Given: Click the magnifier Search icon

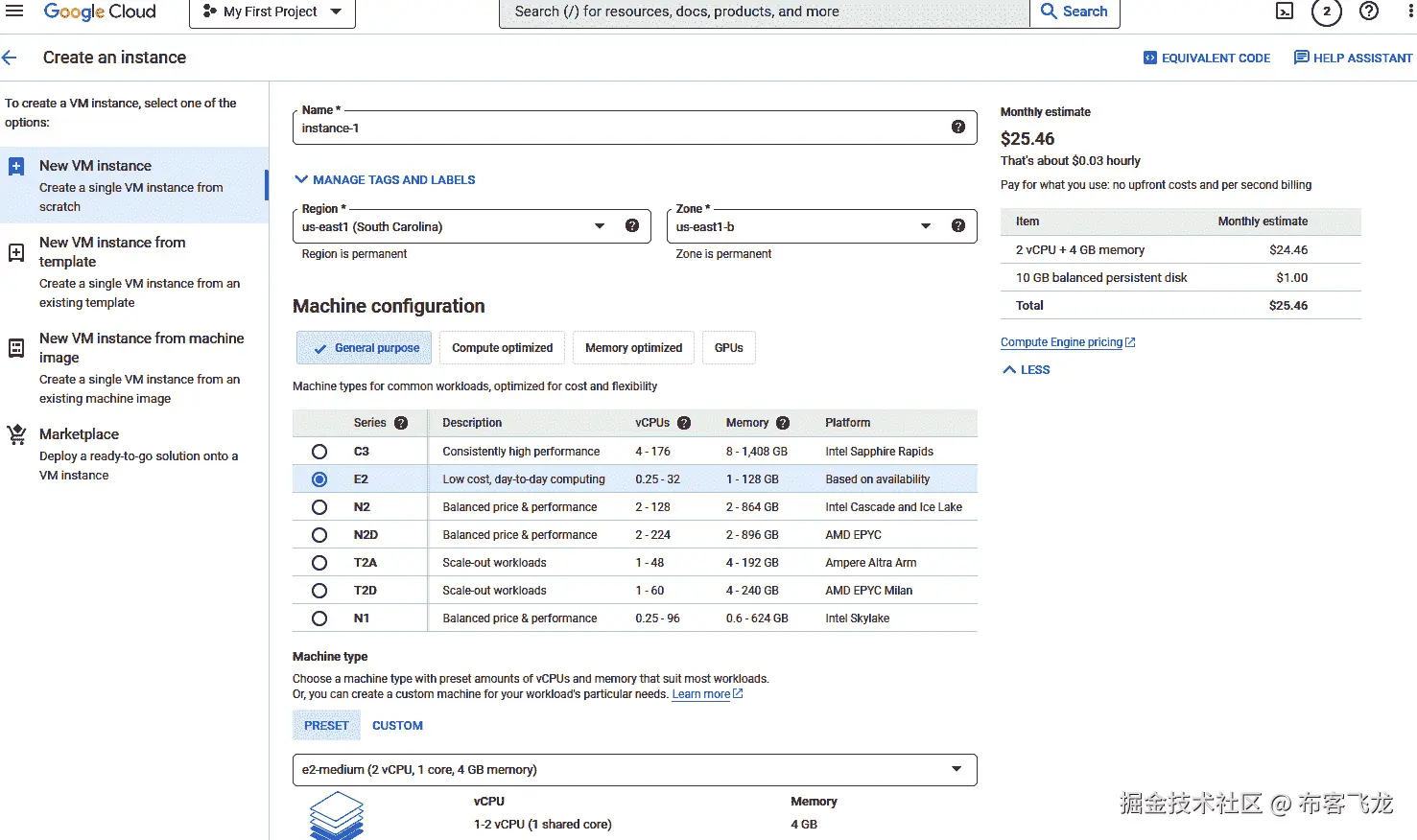Looking at the screenshot, I should pyautogui.click(x=1049, y=12).
